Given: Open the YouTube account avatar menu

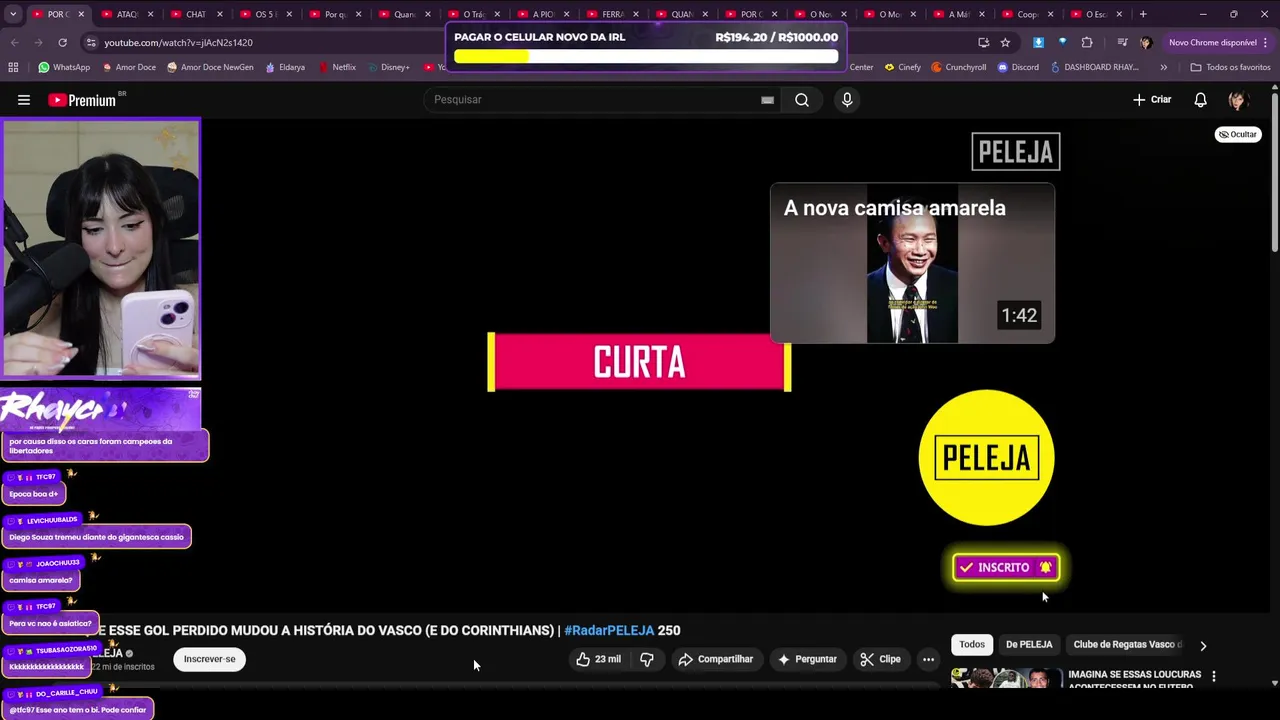Looking at the screenshot, I should (x=1237, y=100).
